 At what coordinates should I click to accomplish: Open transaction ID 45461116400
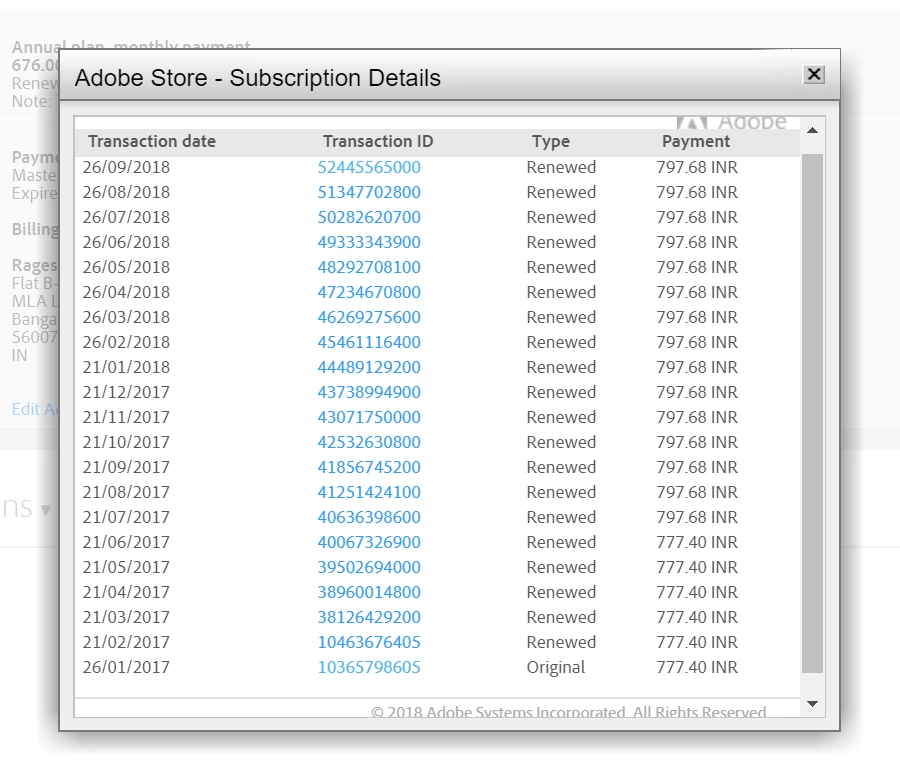tap(369, 342)
